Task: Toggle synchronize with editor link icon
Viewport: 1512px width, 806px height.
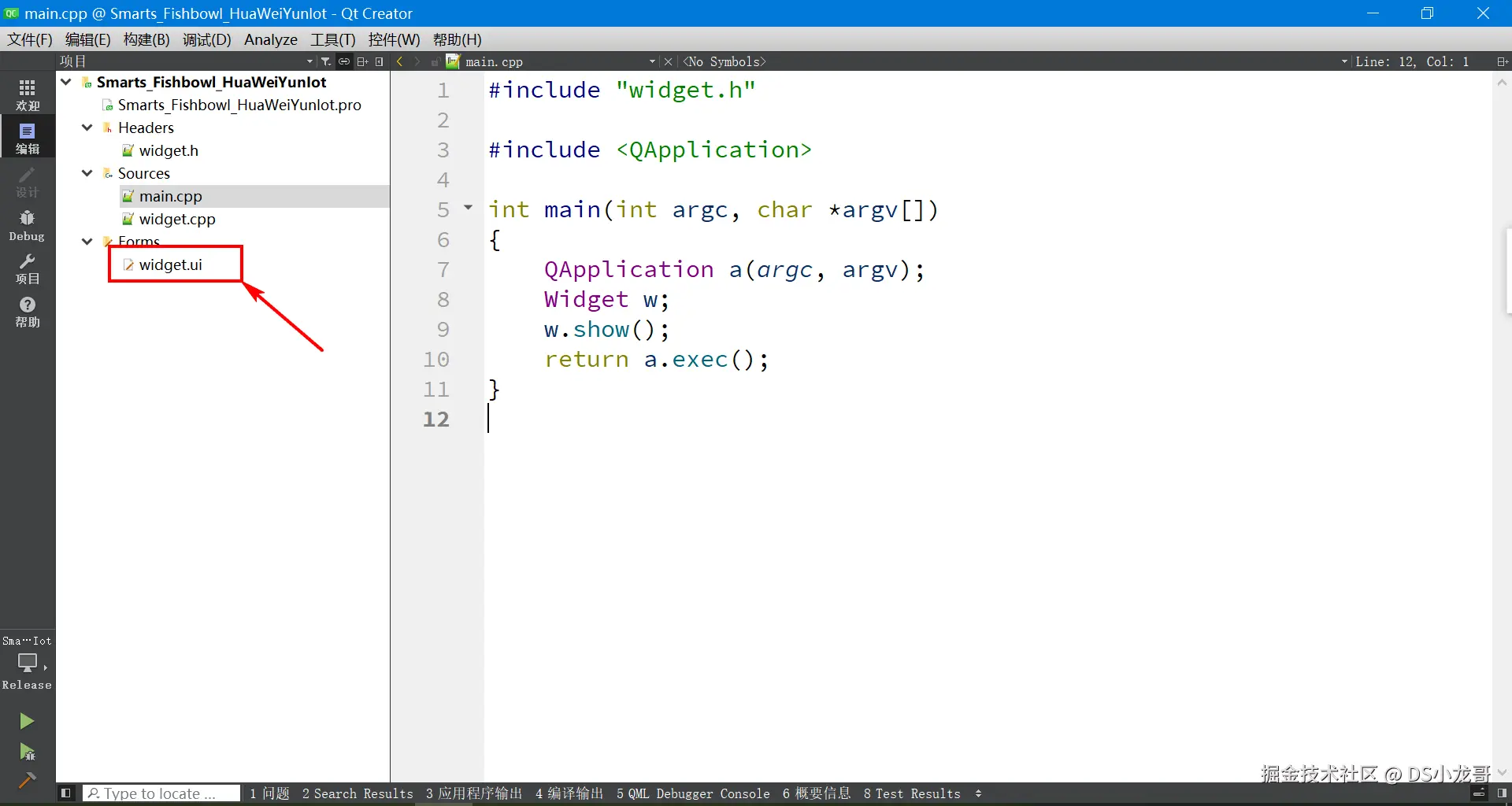Action: click(x=344, y=61)
